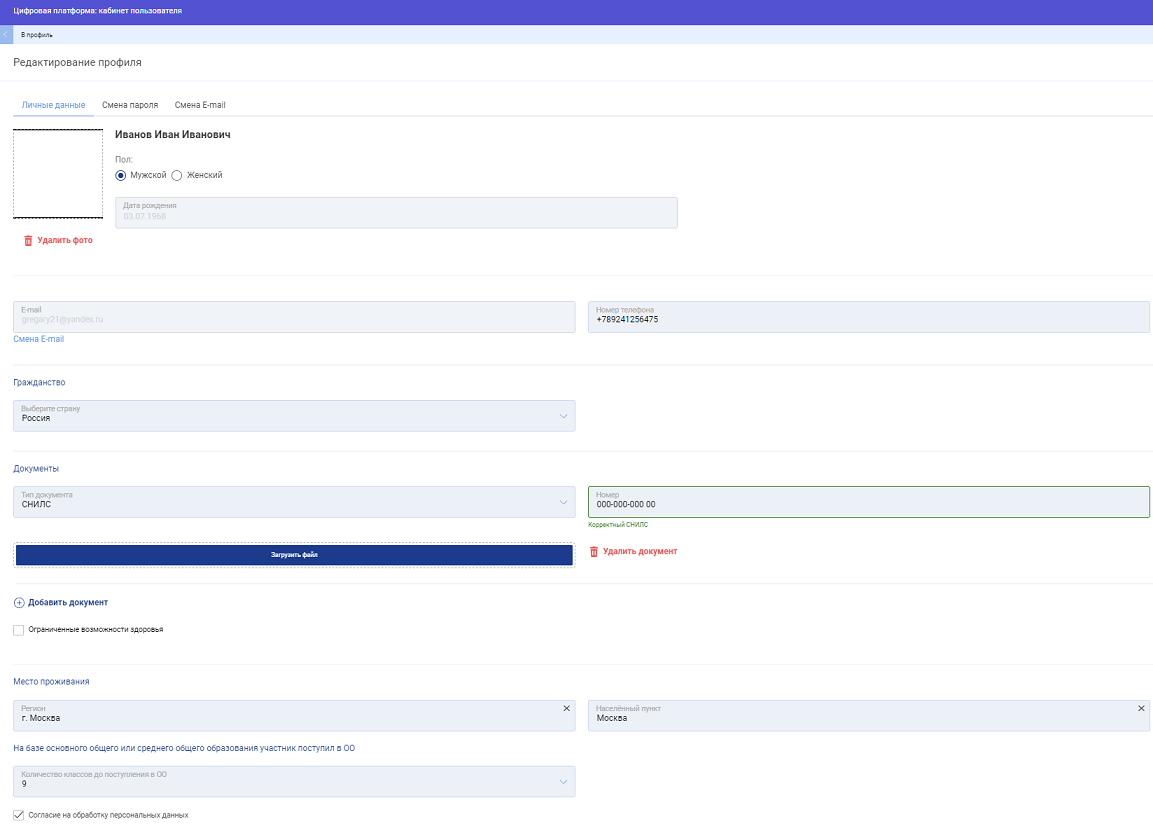
Task: Click the profile photo placeholder
Action: coord(58,174)
